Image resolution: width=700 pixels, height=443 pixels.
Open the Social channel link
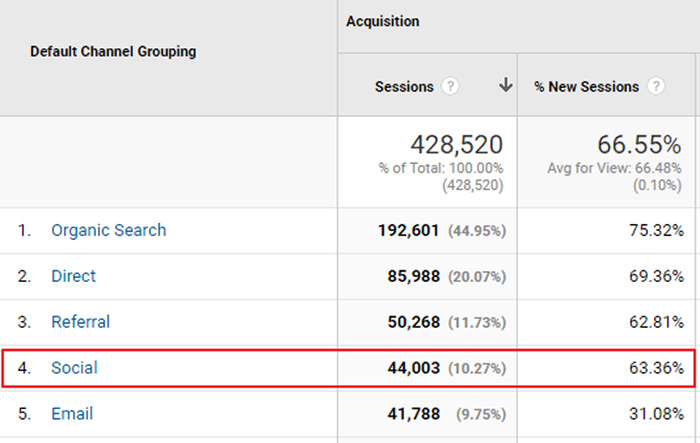click(74, 368)
